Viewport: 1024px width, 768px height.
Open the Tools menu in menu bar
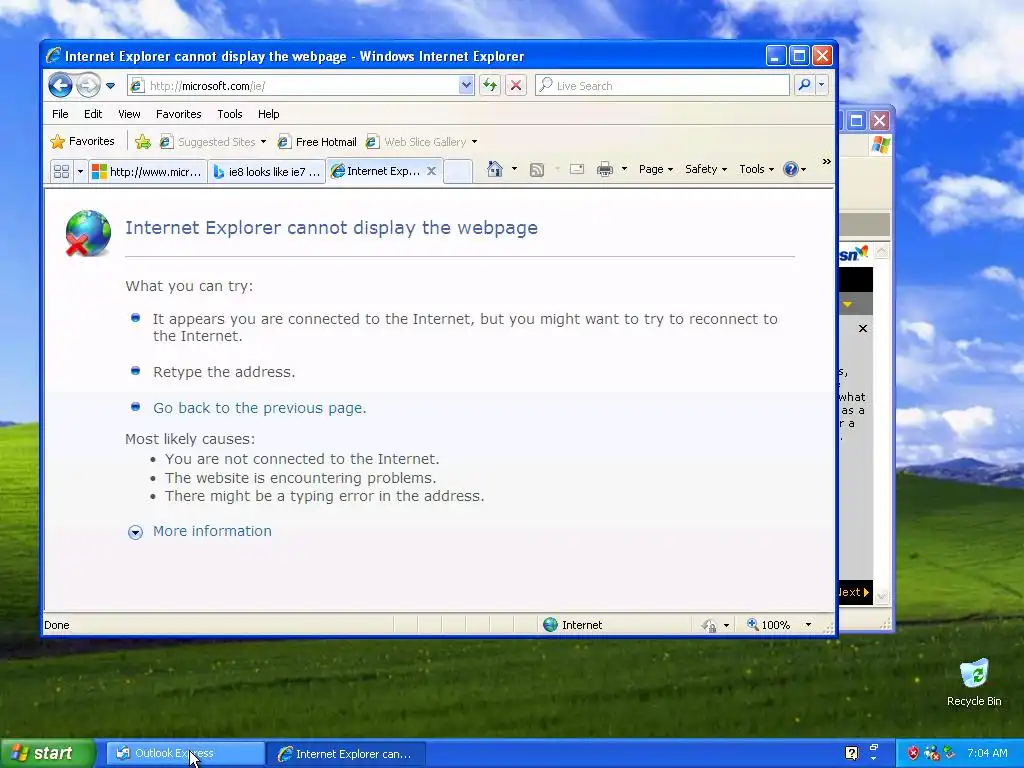click(230, 114)
